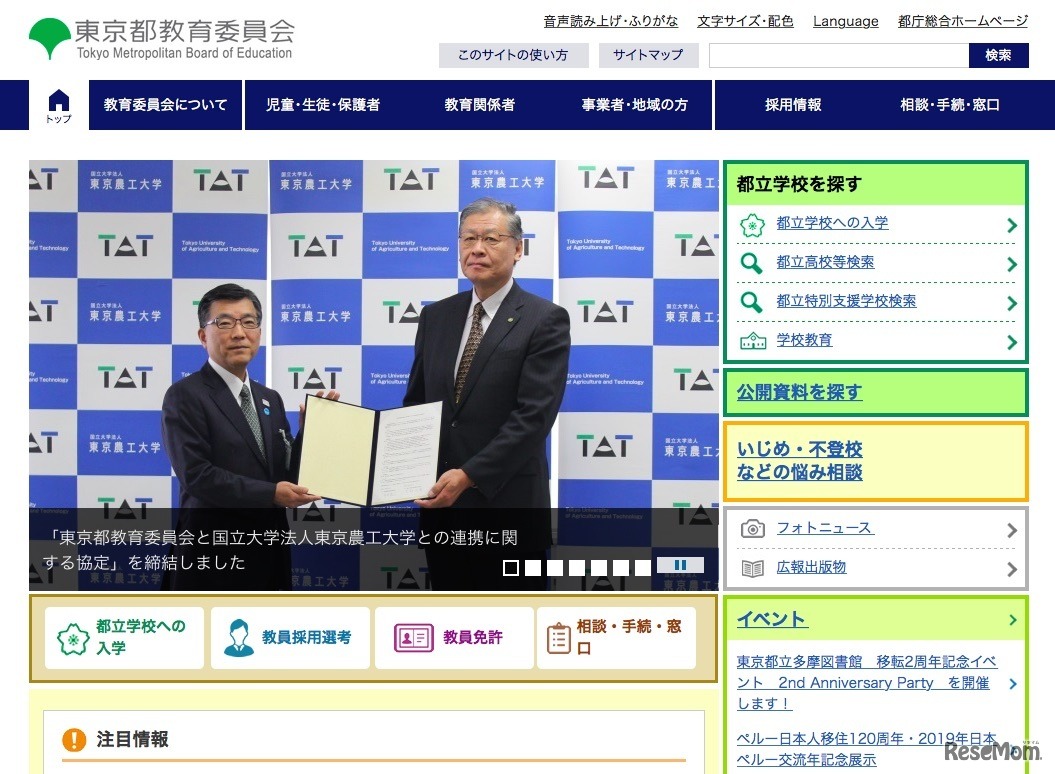This screenshot has width=1055, height=774.
Task: Click the site search input field
Action: 839,55
